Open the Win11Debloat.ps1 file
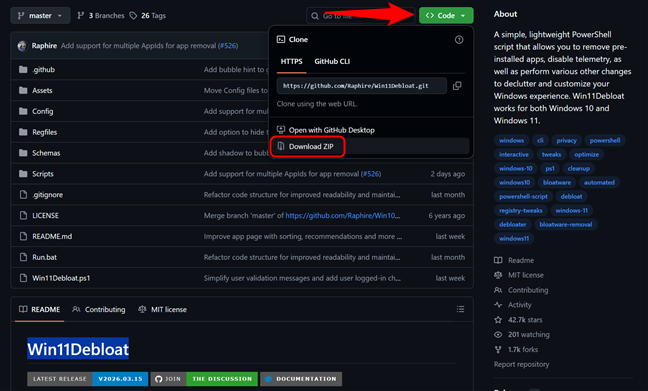Viewport: 648px width, 391px height. [x=61, y=278]
